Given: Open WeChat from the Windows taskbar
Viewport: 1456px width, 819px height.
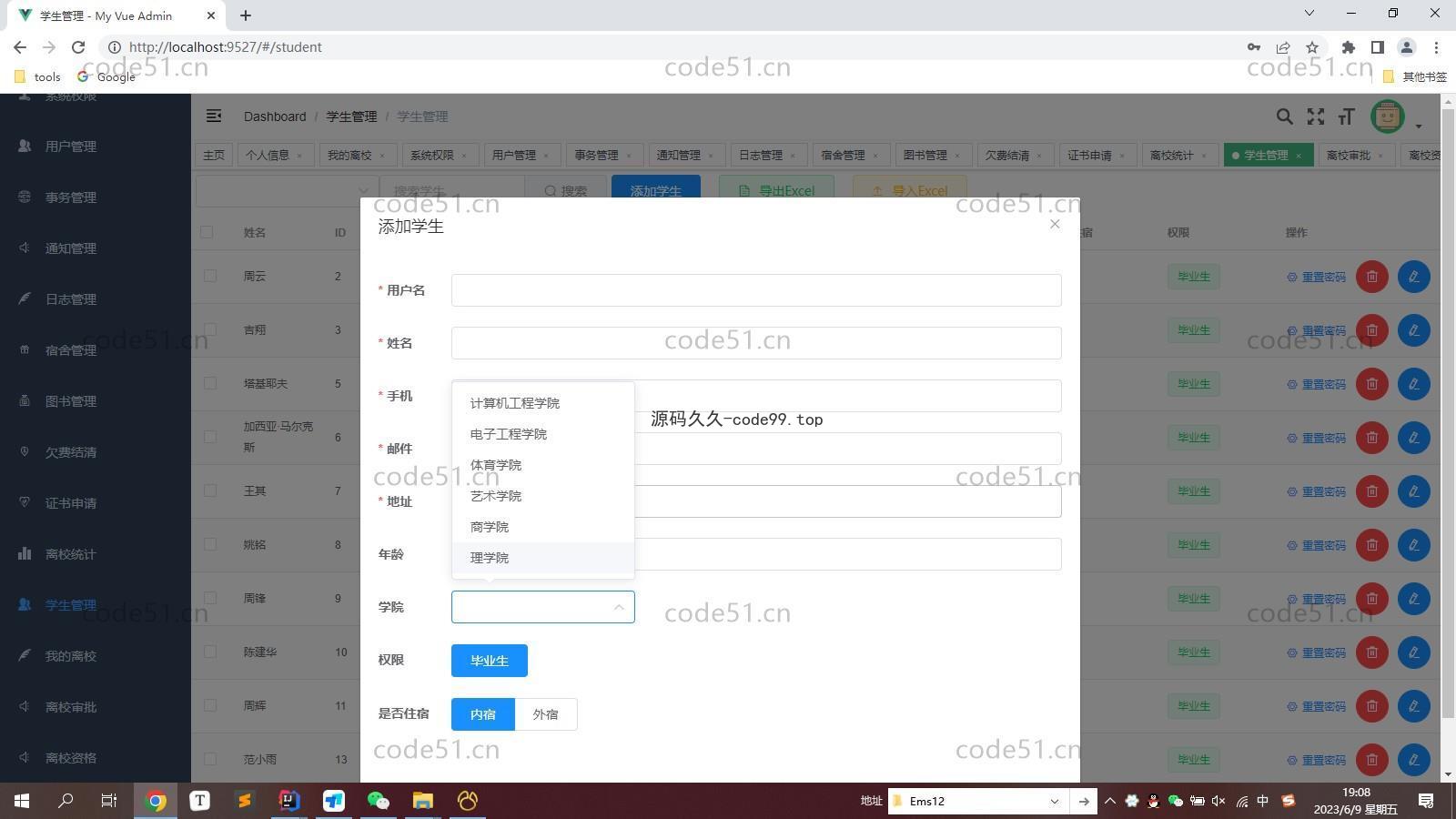Looking at the screenshot, I should (378, 801).
